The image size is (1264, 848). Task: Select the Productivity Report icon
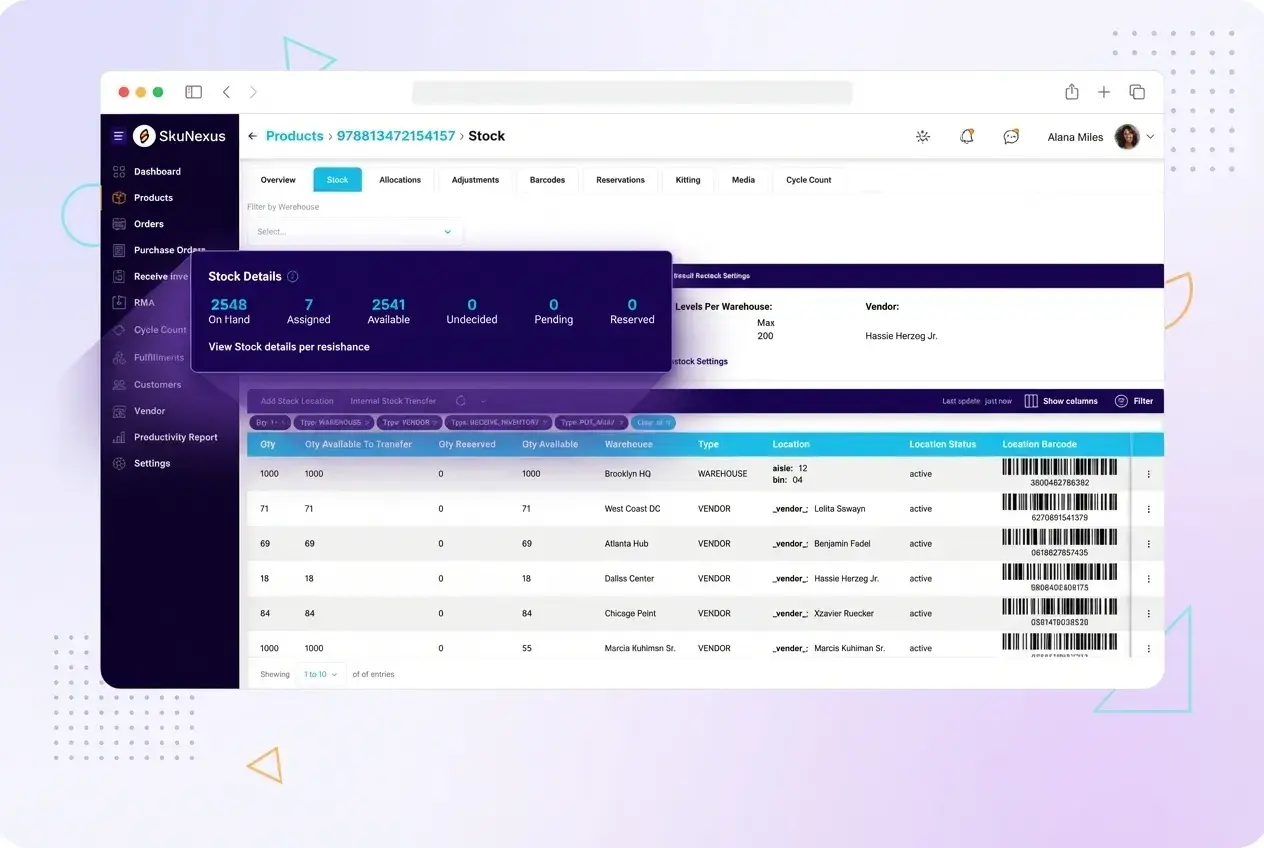pos(121,437)
